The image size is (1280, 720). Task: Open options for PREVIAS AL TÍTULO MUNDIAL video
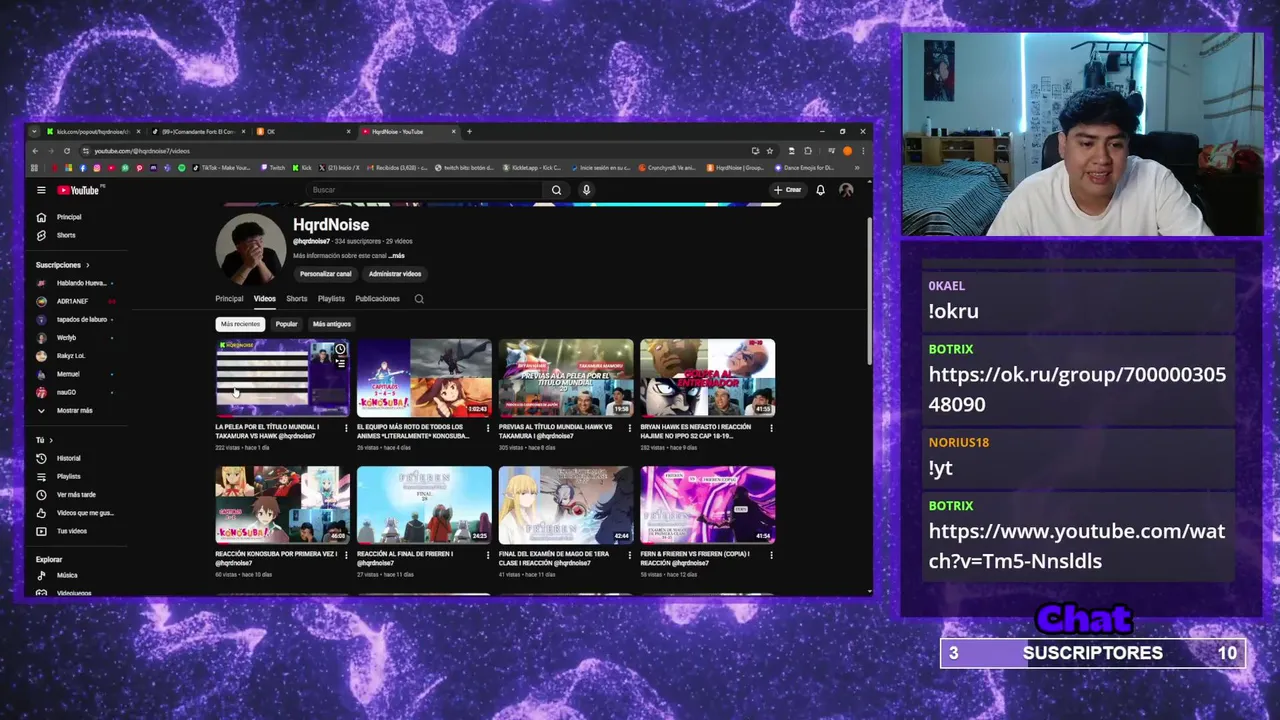pos(630,428)
